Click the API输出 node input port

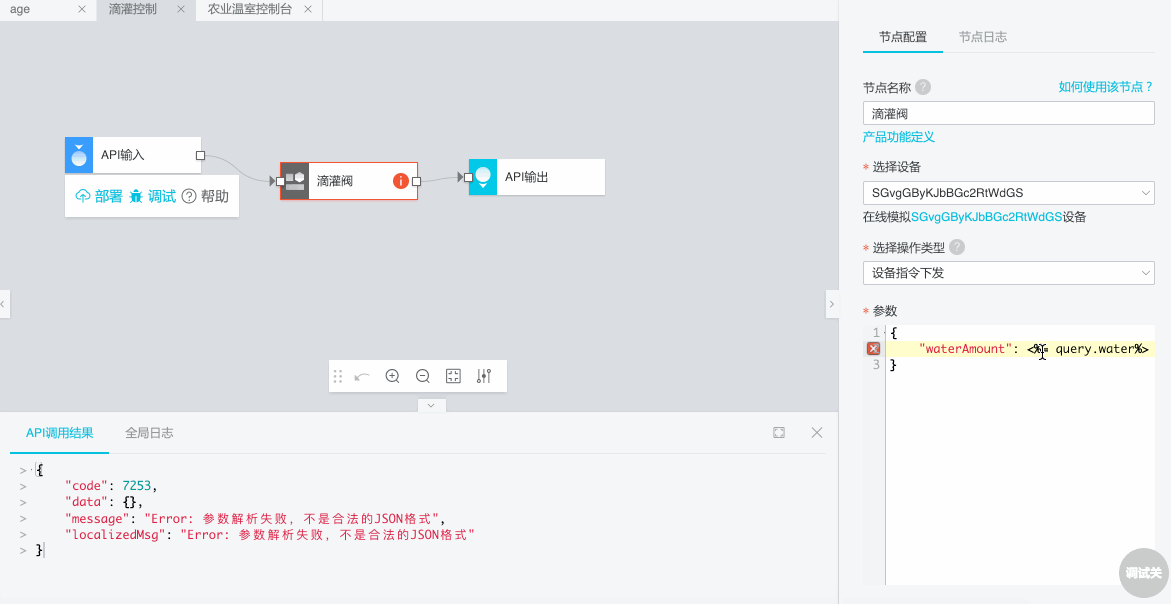click(x=468, y=177)
